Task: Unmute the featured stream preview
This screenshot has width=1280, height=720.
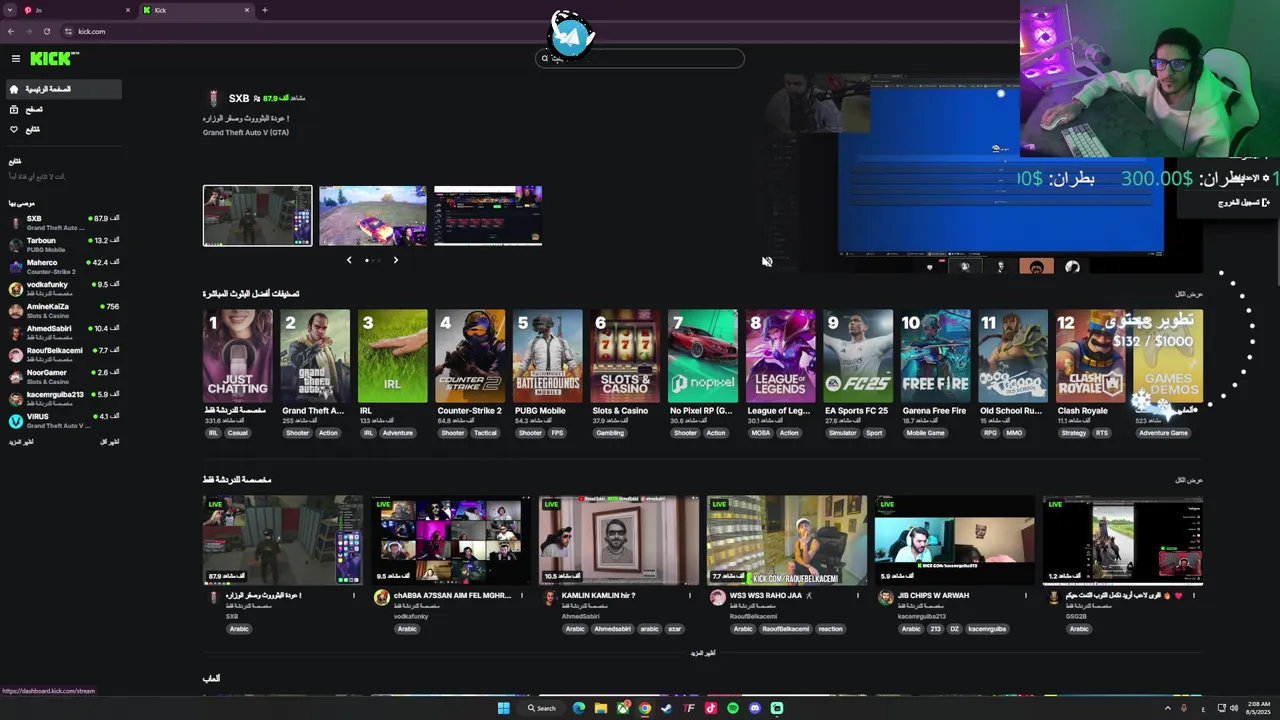Action: coord(767,261)
